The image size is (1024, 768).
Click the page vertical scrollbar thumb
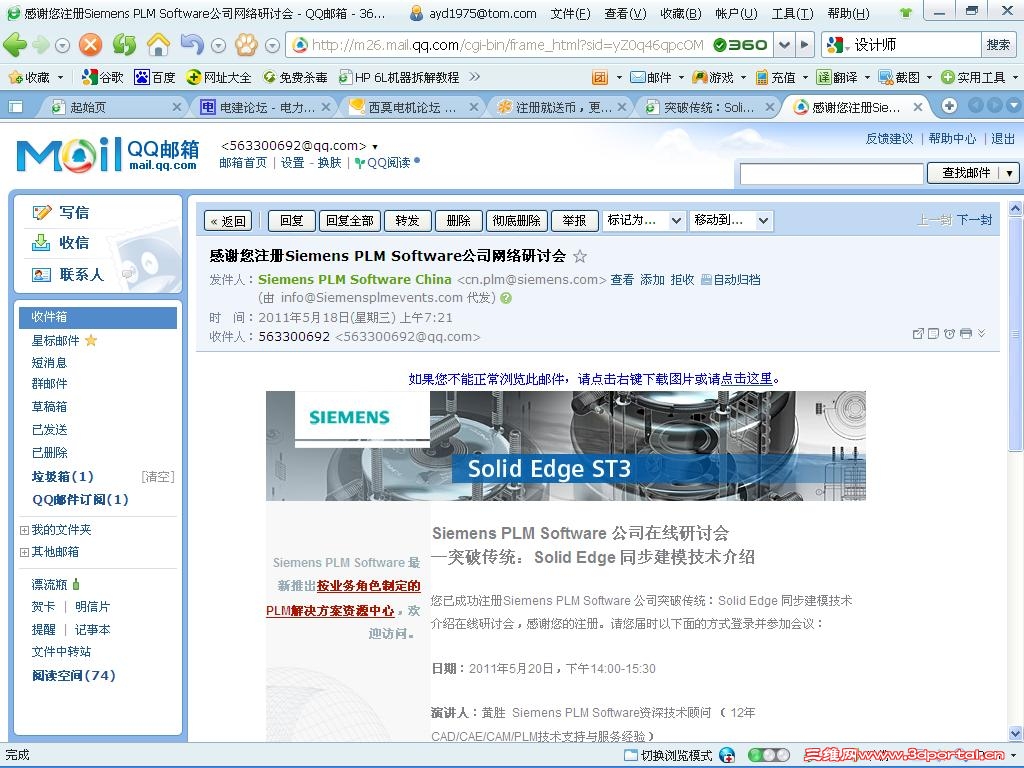(x=1016, y=334)
